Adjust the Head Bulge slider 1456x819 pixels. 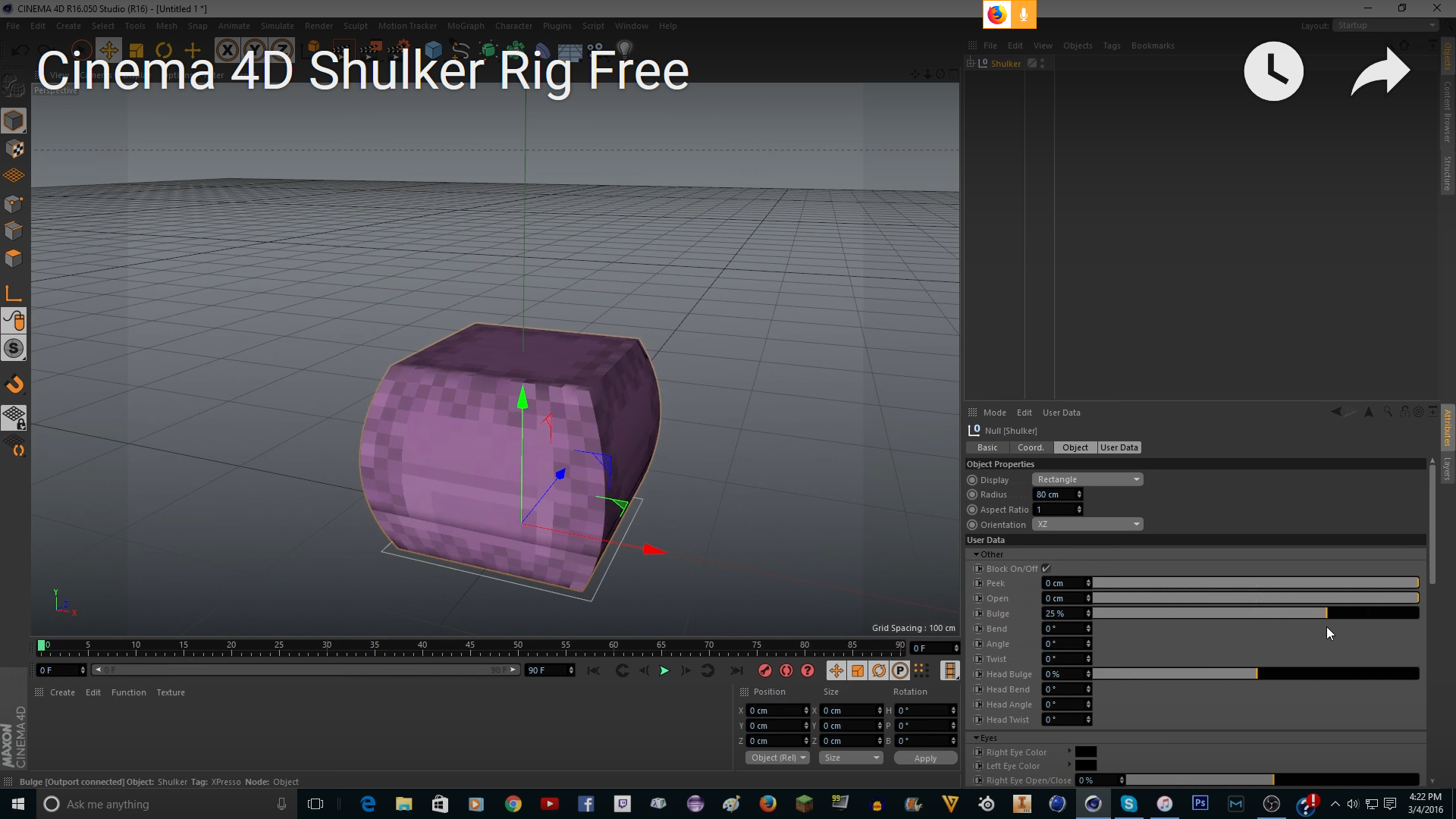1256,673
